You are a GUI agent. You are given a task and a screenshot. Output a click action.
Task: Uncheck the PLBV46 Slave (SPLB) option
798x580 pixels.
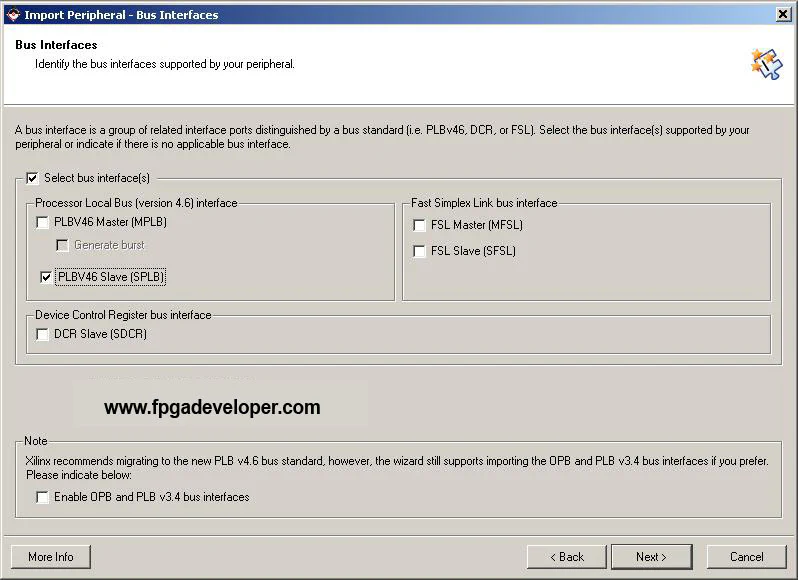(46, 277)
